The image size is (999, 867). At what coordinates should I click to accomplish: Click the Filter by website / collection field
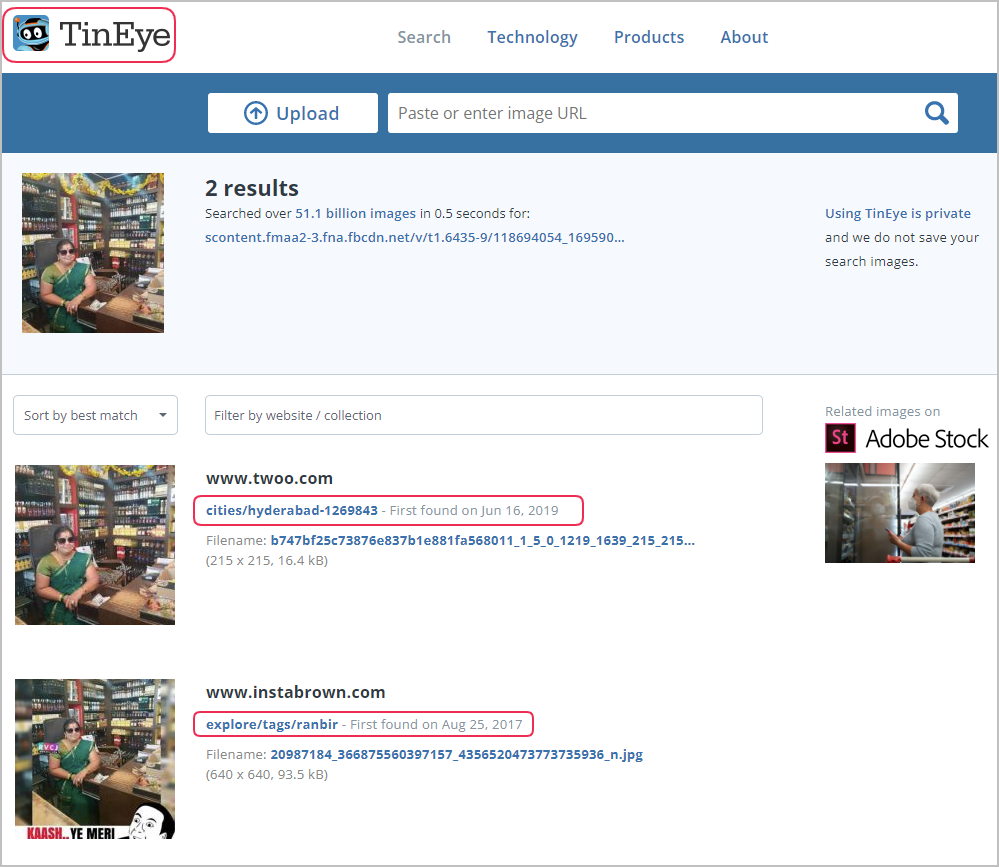pyautogui.click(x=484, y=415)
